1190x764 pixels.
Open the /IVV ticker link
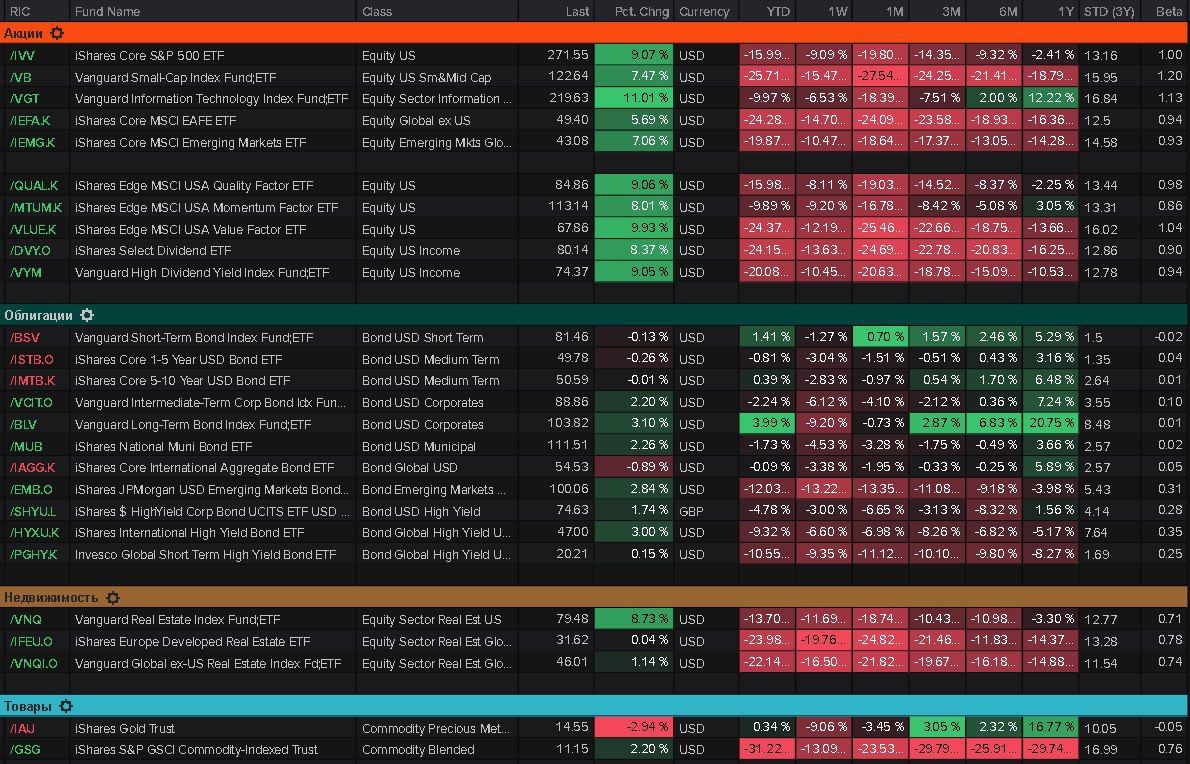click(22, 55)
